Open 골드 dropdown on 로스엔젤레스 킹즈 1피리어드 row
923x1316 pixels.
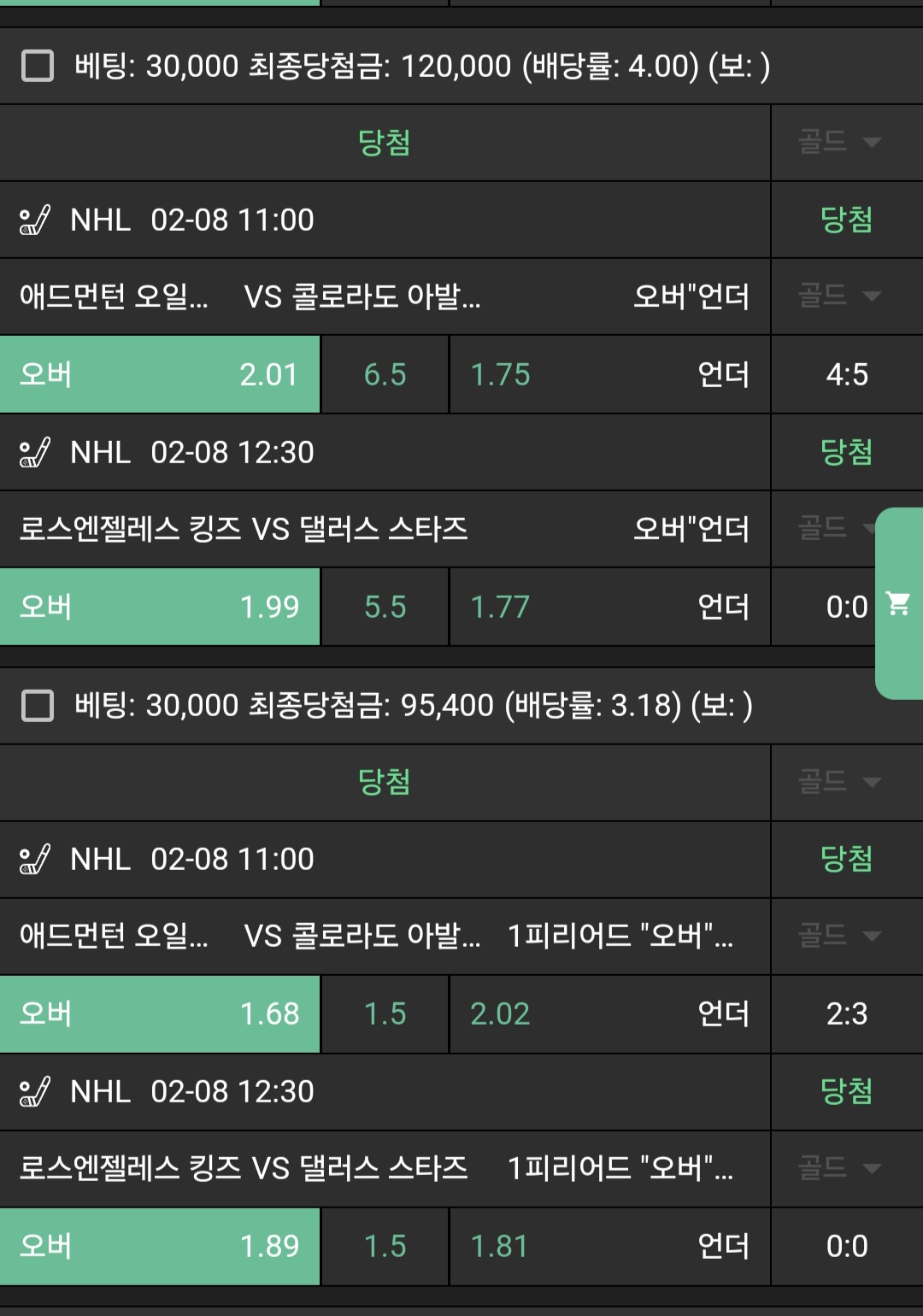coord(839,1168)
